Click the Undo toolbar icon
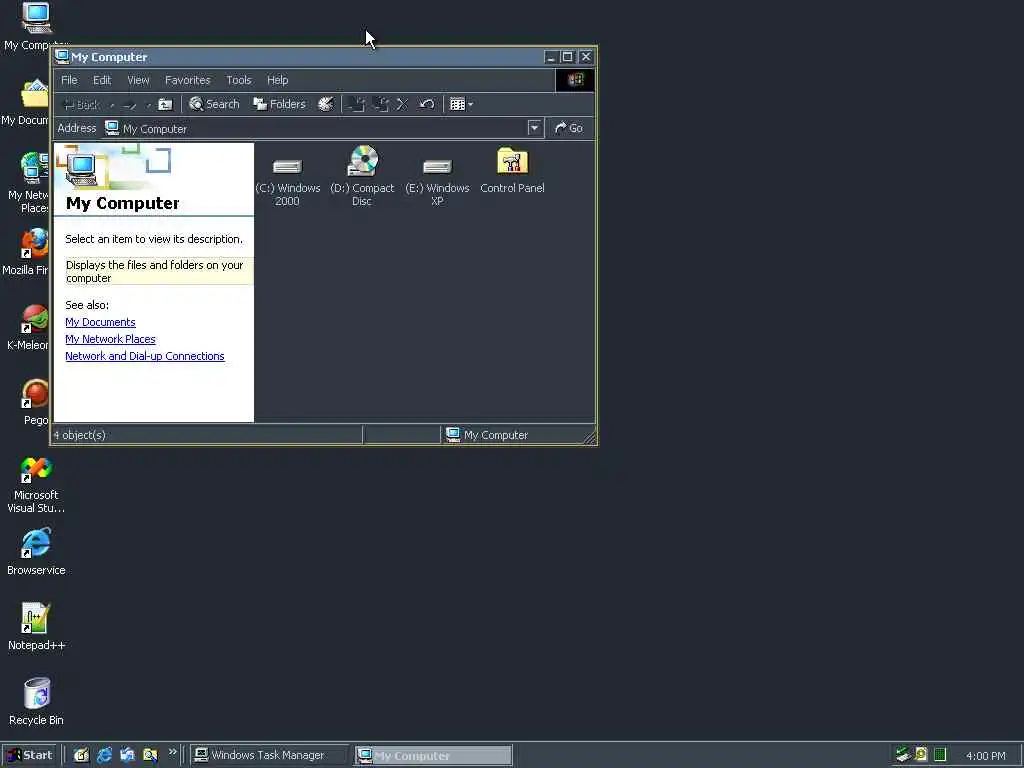The image size is (1024, 768). pos(426,104)
